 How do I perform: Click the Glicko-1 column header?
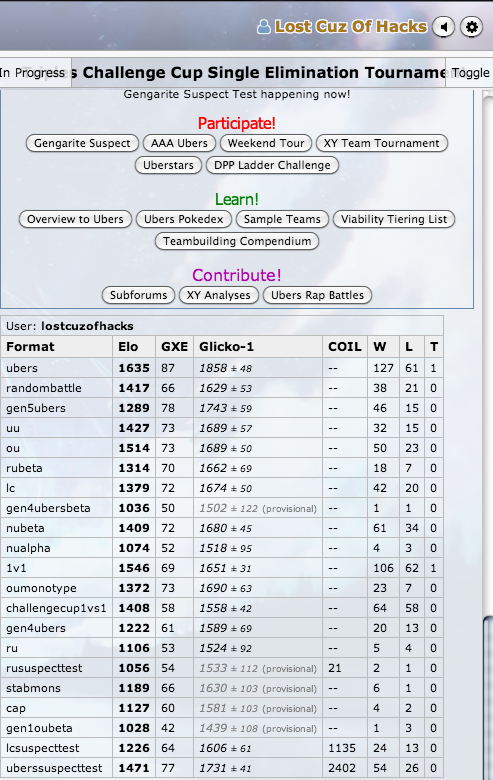(x=258, y=347)
